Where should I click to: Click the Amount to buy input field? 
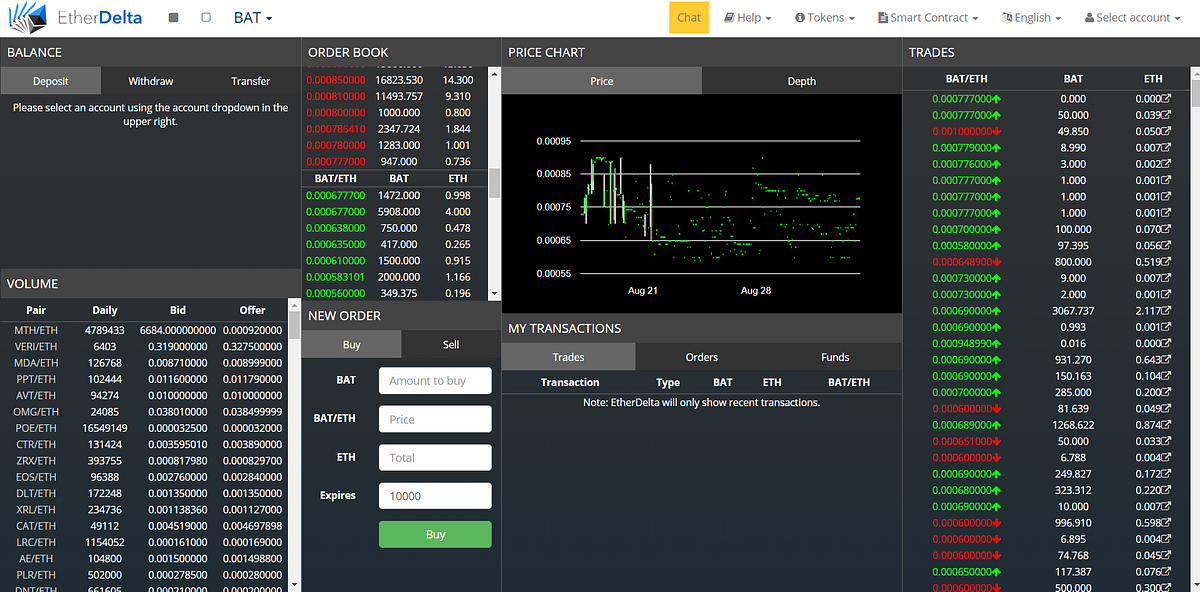(x=435, y=380)
